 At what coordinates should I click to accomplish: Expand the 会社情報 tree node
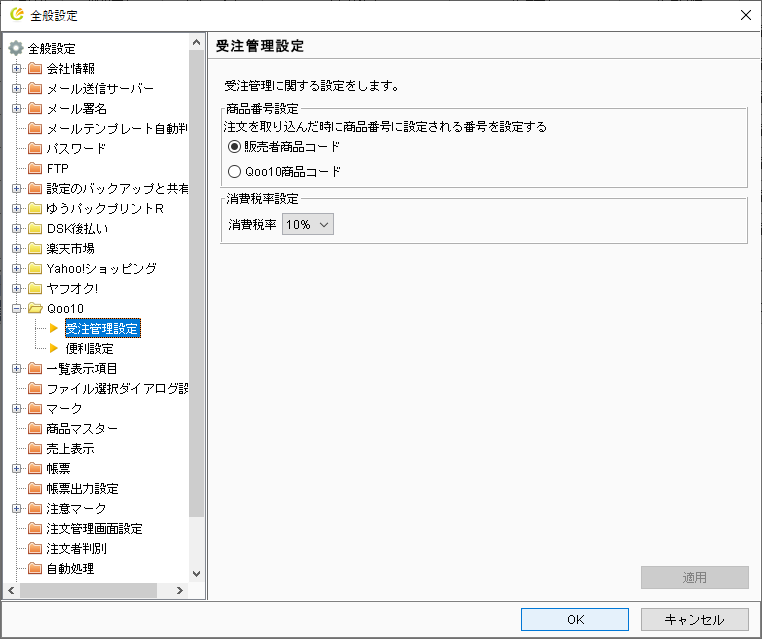(17, 68)
